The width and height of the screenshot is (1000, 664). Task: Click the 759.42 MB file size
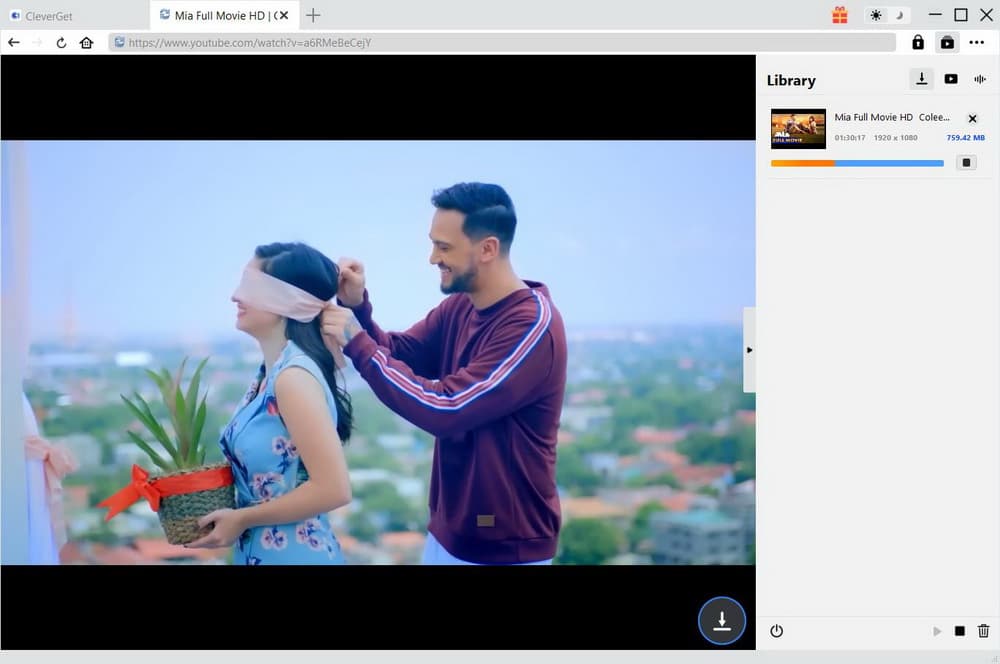(x=966, y=138)
